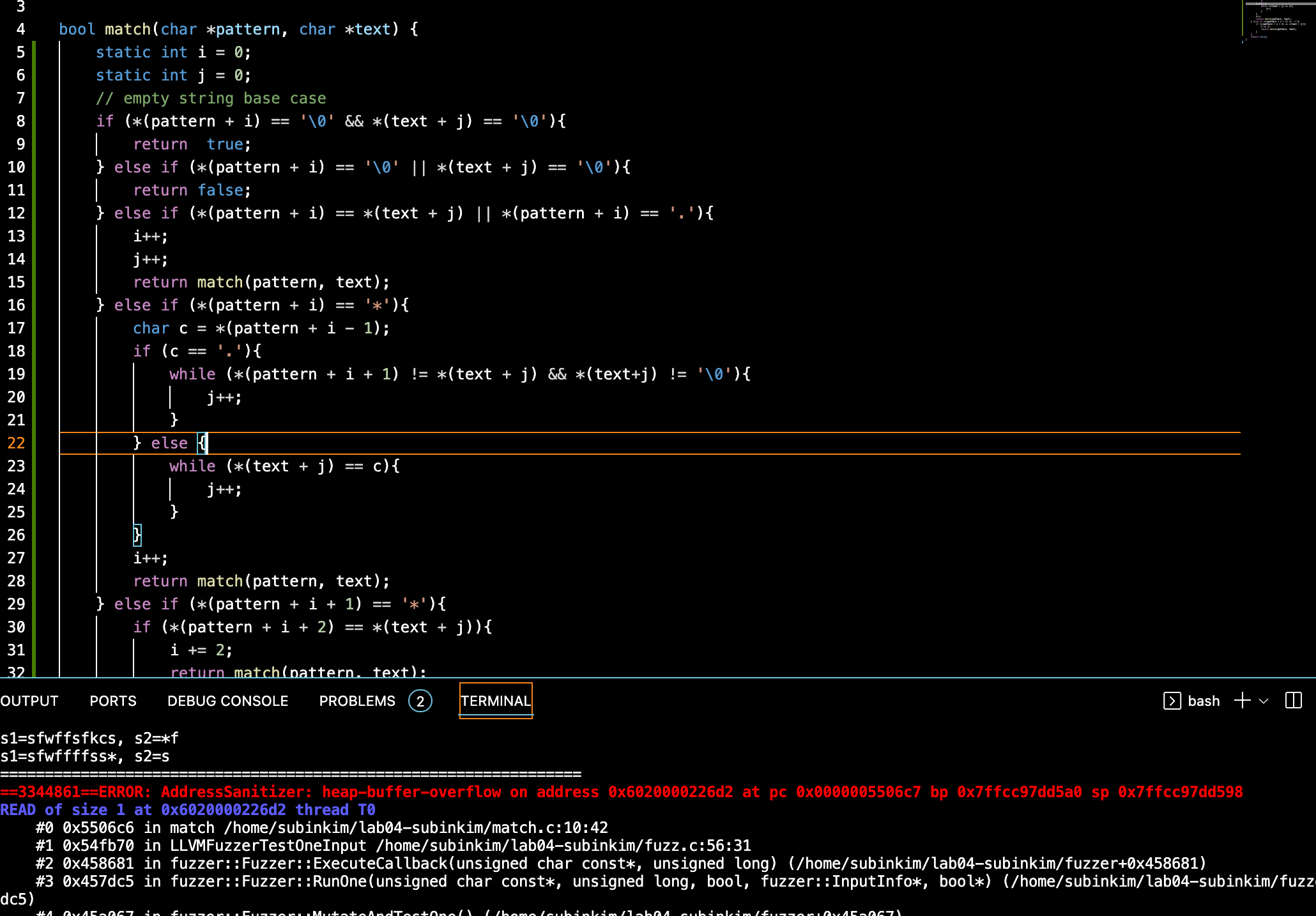Open the terminal launch profile dropdown chevron

(1263, 701)
